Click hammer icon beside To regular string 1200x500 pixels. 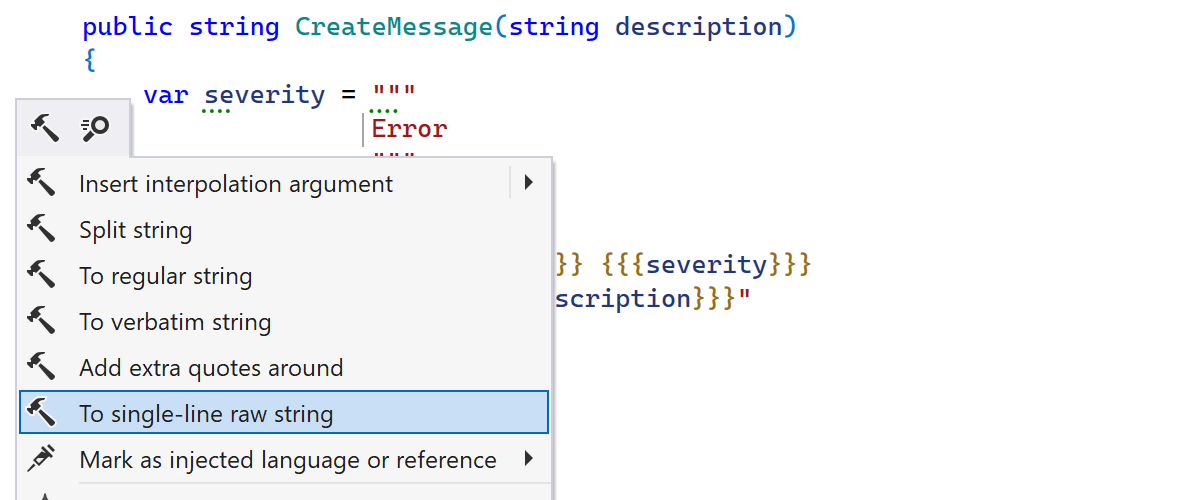(41, 275)
